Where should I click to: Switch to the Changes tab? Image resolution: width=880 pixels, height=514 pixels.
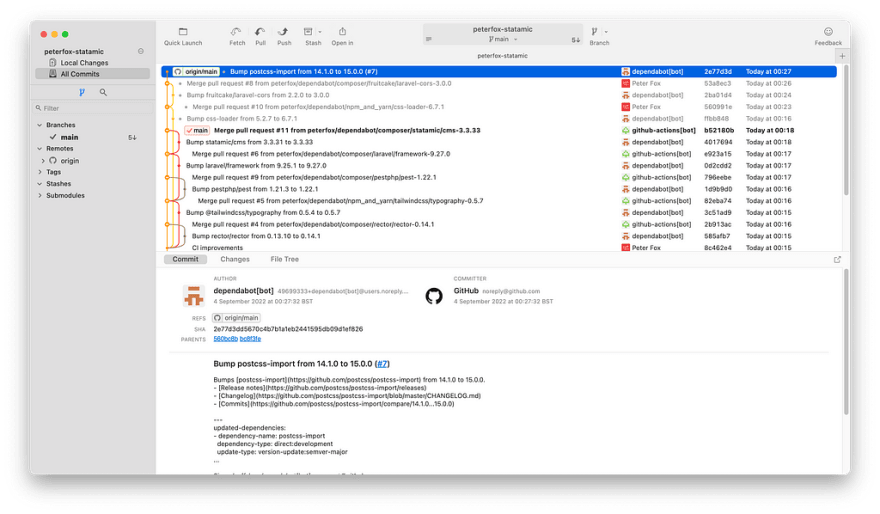click(x=235, y=259)
